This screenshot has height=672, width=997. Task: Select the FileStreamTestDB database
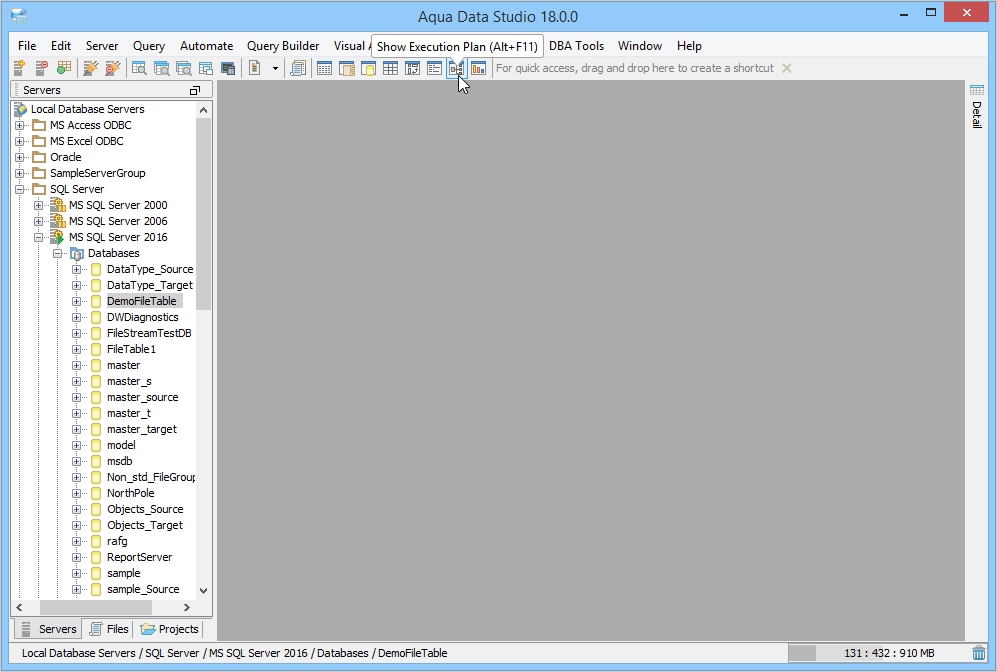point(149,333)
